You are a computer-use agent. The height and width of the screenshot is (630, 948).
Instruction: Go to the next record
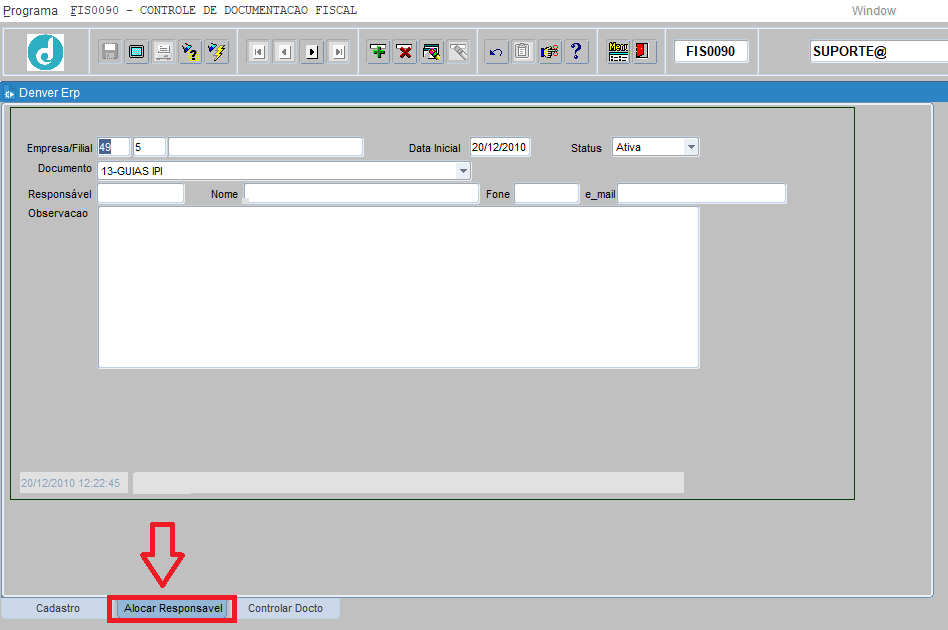[312, 52]
